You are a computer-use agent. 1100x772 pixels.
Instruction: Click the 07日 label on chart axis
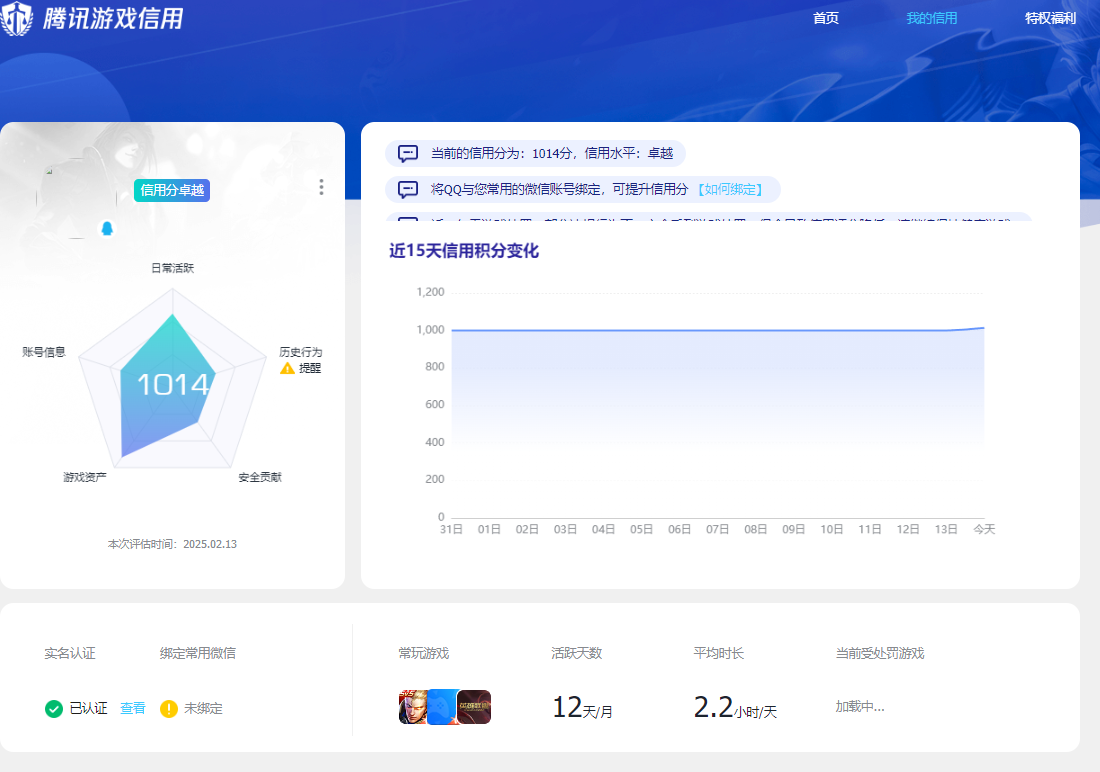point(717,529)
